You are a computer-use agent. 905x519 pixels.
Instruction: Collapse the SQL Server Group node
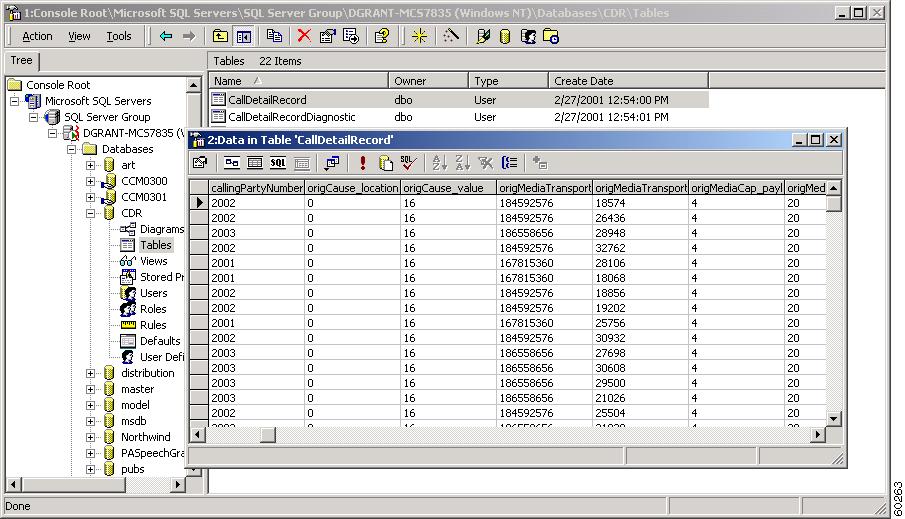click(33, 117)
